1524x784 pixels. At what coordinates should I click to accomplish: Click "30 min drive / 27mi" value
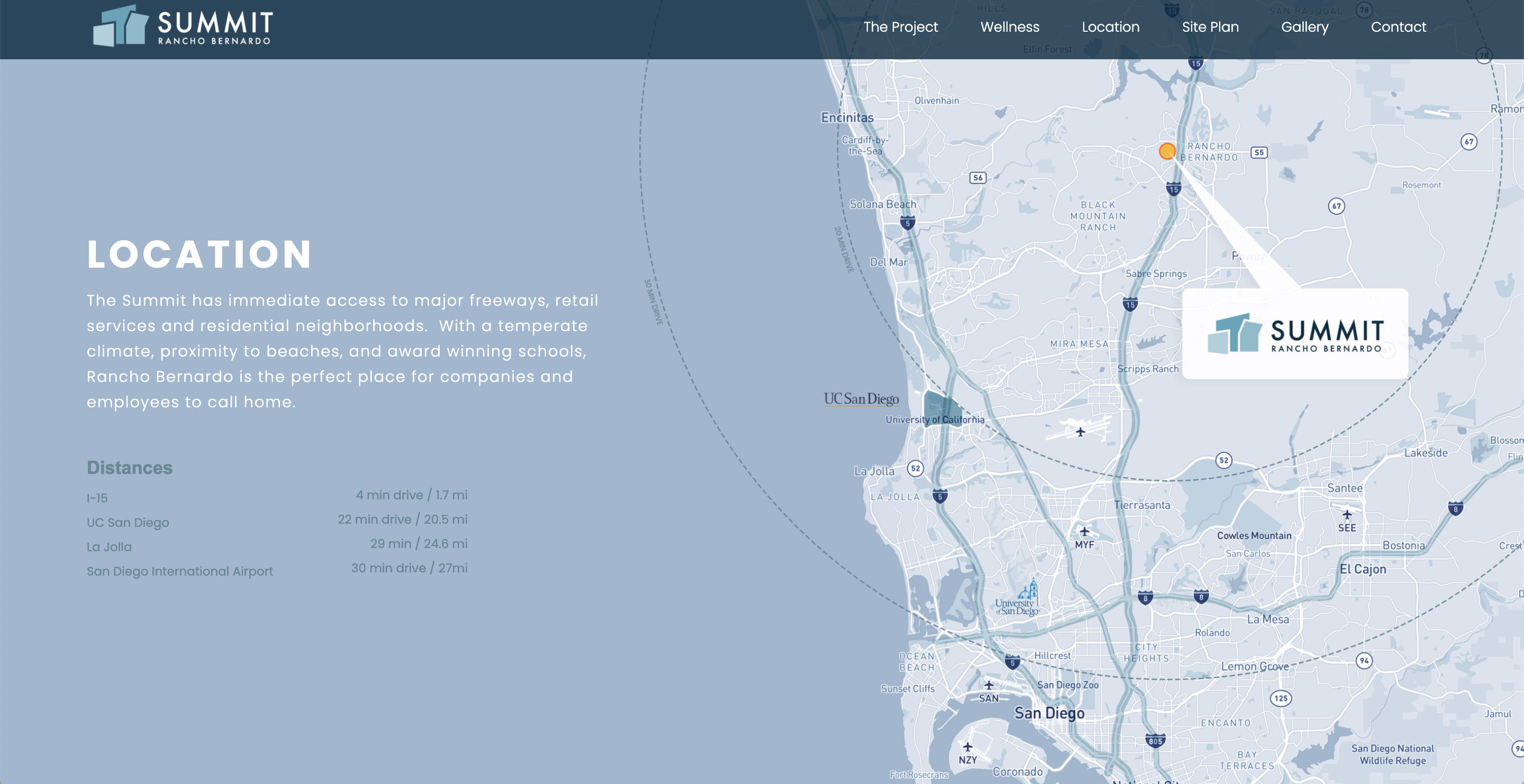tap(410, 568)
